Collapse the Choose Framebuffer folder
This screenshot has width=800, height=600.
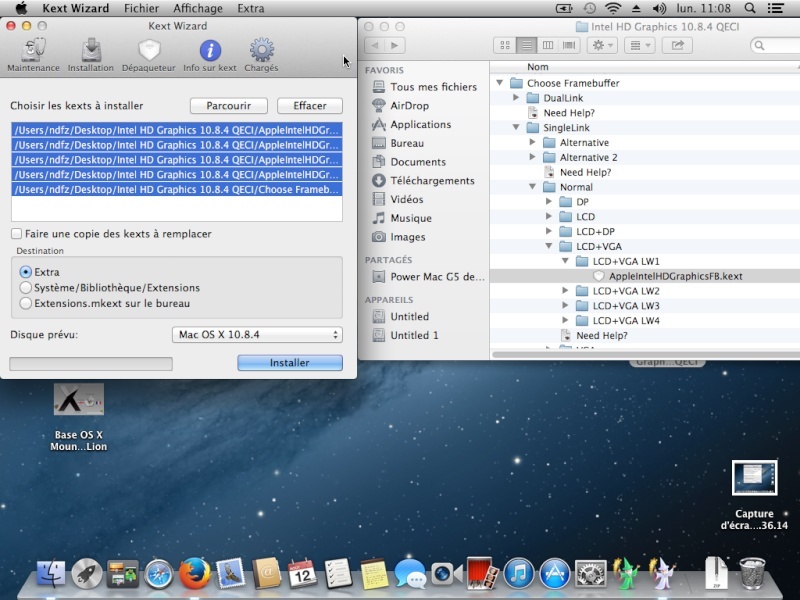(499, 83)
